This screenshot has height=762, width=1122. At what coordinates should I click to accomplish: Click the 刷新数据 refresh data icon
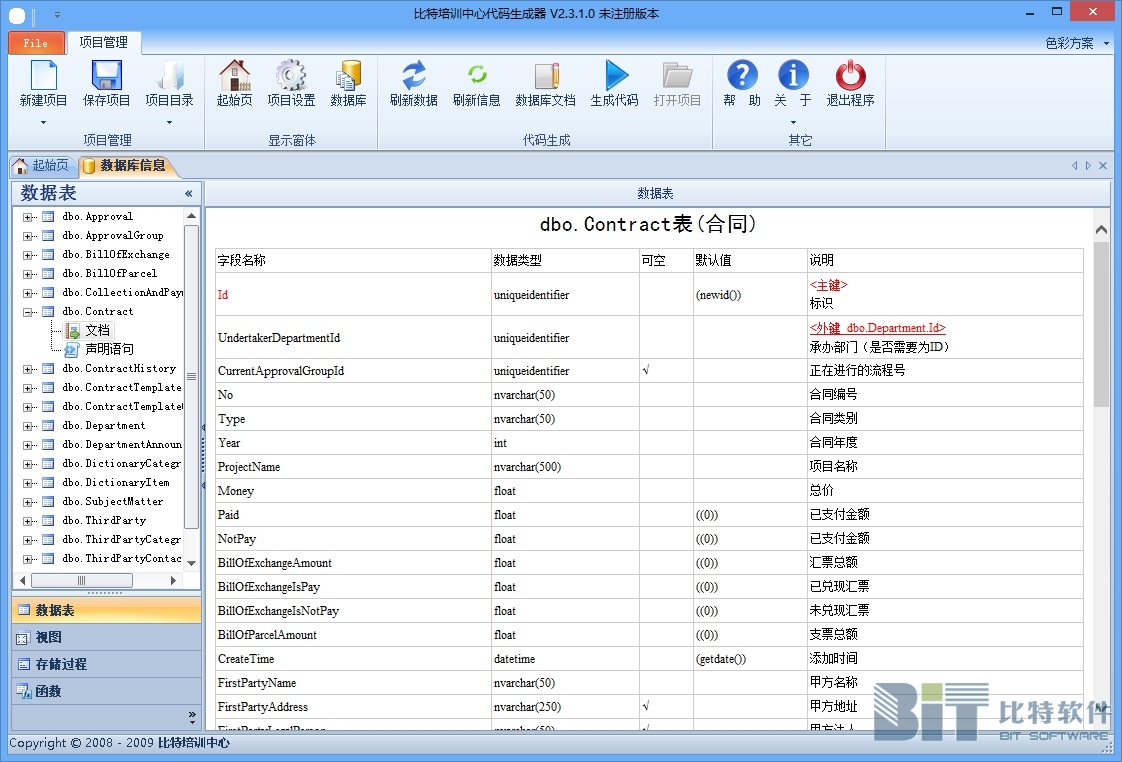coord(414,76)
